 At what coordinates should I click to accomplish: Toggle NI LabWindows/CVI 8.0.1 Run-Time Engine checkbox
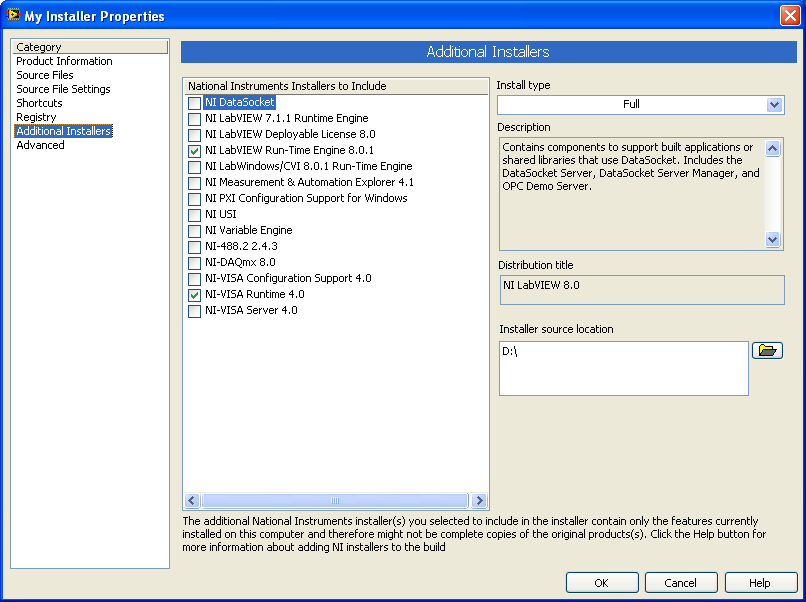pyautogui.click(x=194, y=167)
